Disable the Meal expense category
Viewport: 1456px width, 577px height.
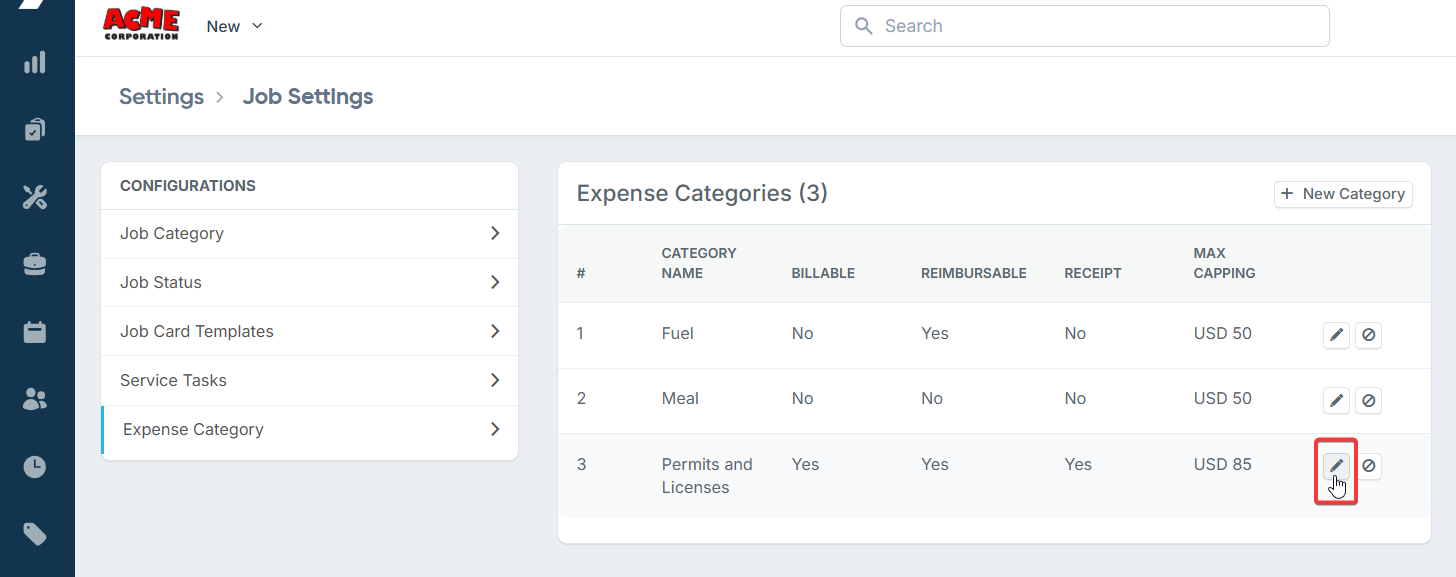pyautogui.click(x=1369, y=401)
